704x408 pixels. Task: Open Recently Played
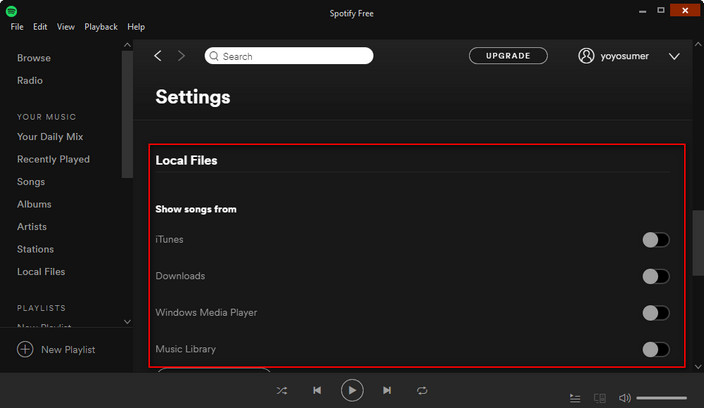(53, 159)
